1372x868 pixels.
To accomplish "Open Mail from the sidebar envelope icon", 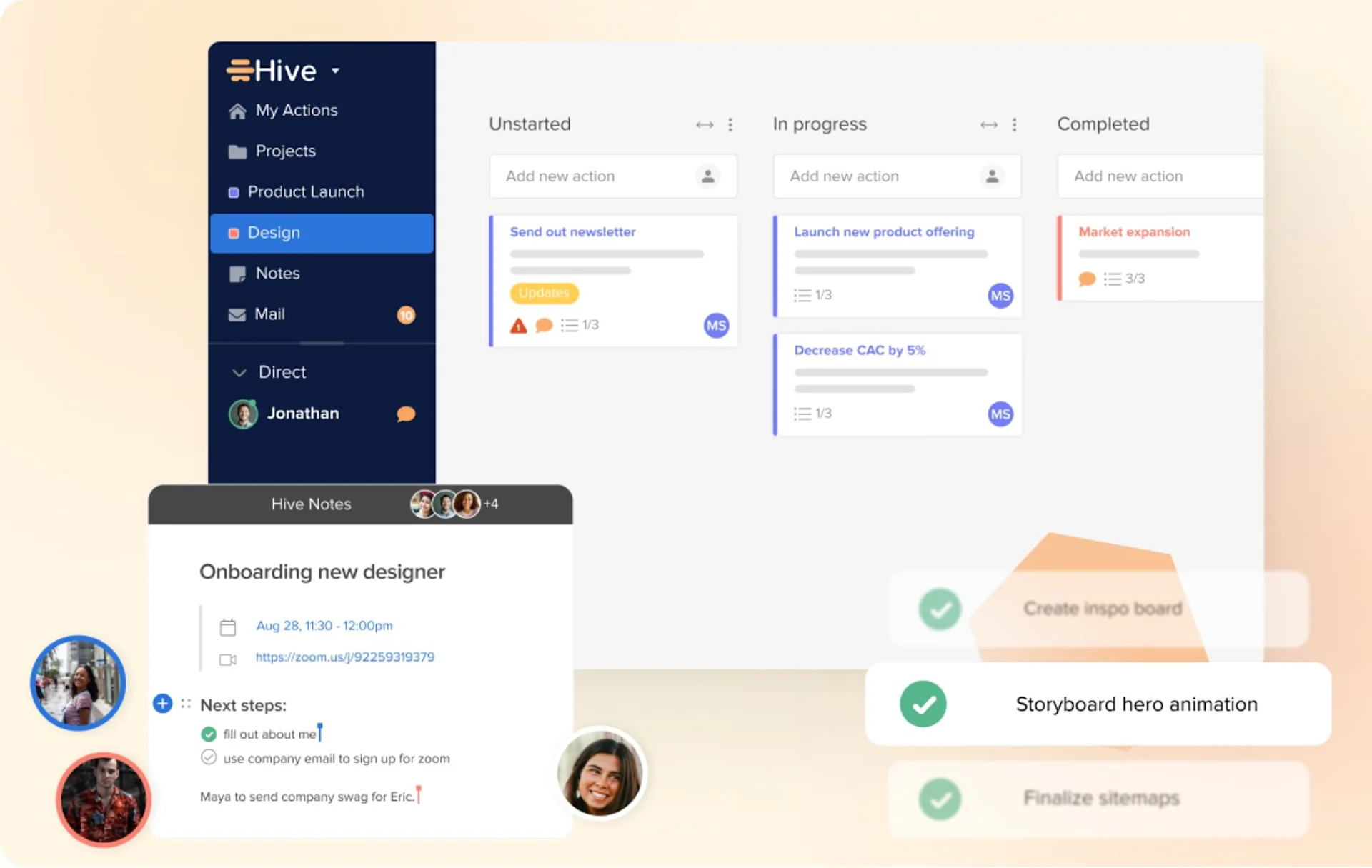I will click(x=236, y=314).
